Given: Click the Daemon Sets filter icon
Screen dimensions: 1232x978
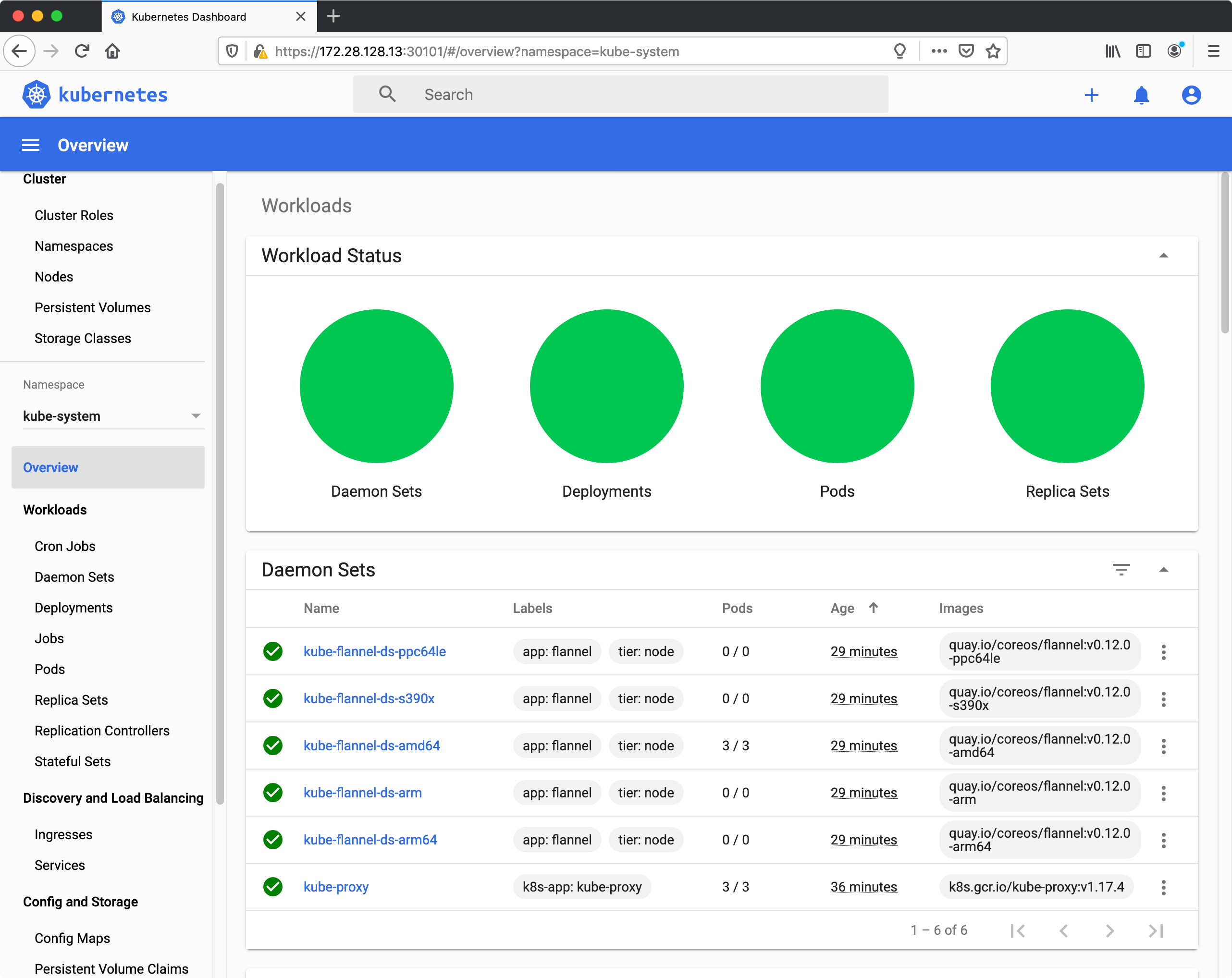Looking at the screenshot, I should [x=1121, y=569].
